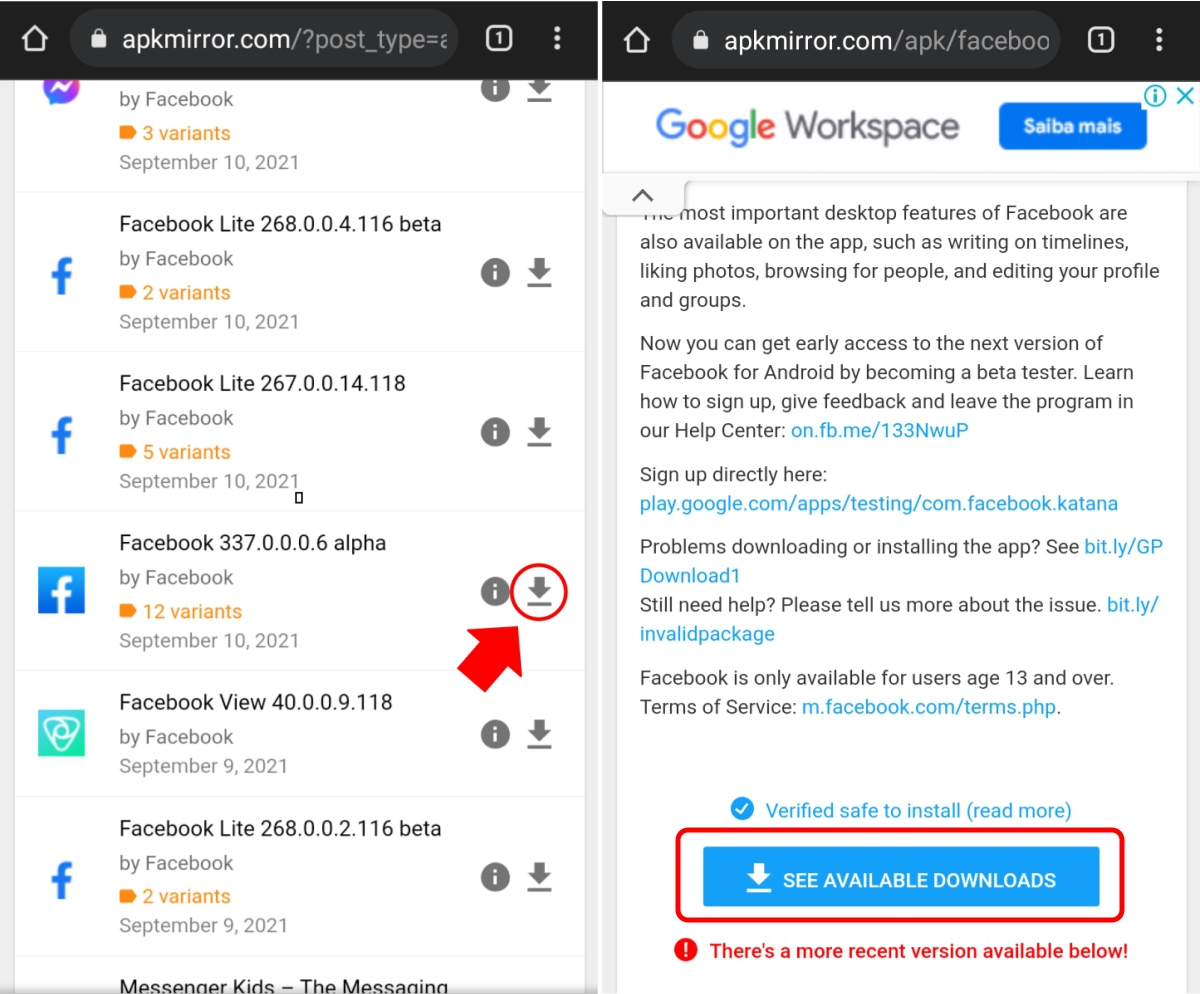Viewport: 1200px width, 994px height.
Task: Click "September 9, 2021" under Facebook View
Action: 203,766
